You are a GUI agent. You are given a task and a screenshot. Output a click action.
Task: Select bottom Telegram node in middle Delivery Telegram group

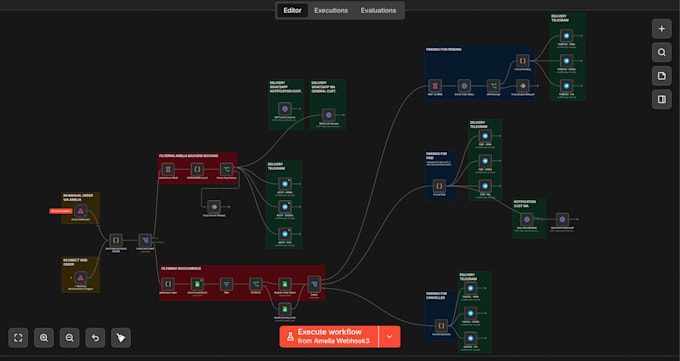coord(285,234)
